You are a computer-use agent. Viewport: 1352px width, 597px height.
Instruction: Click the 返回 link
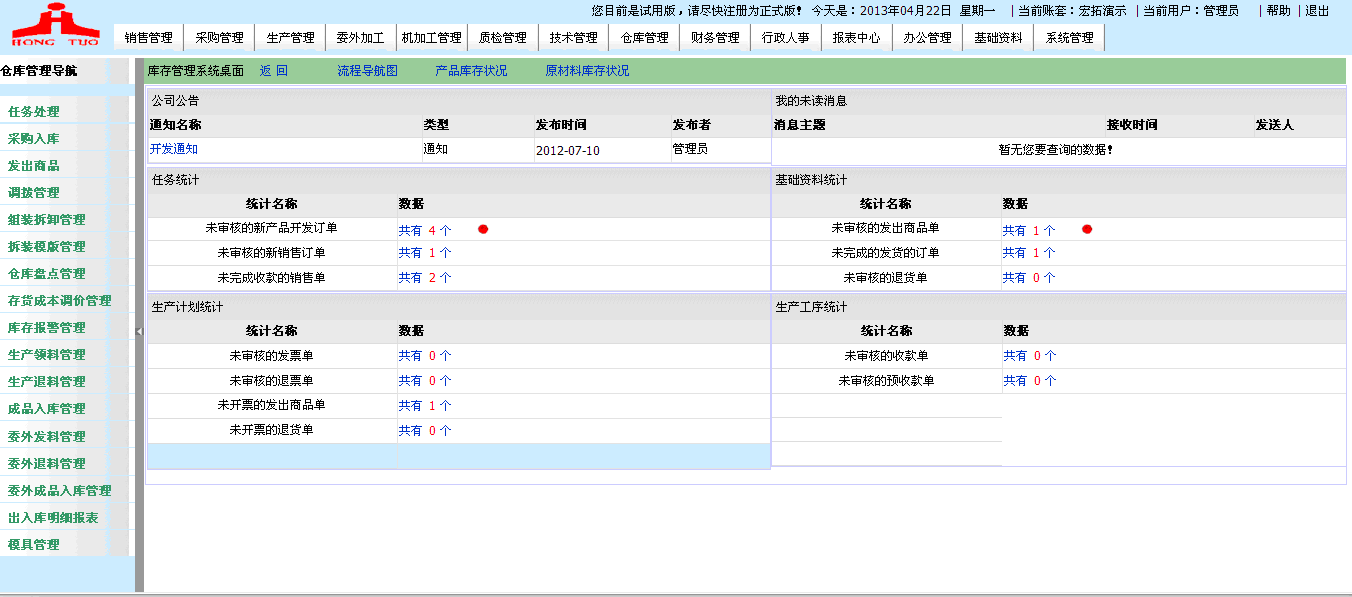click(274, 71)
